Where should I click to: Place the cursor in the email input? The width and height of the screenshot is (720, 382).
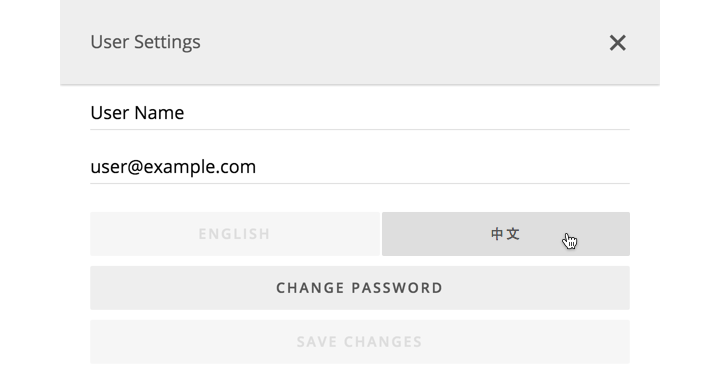360,167
